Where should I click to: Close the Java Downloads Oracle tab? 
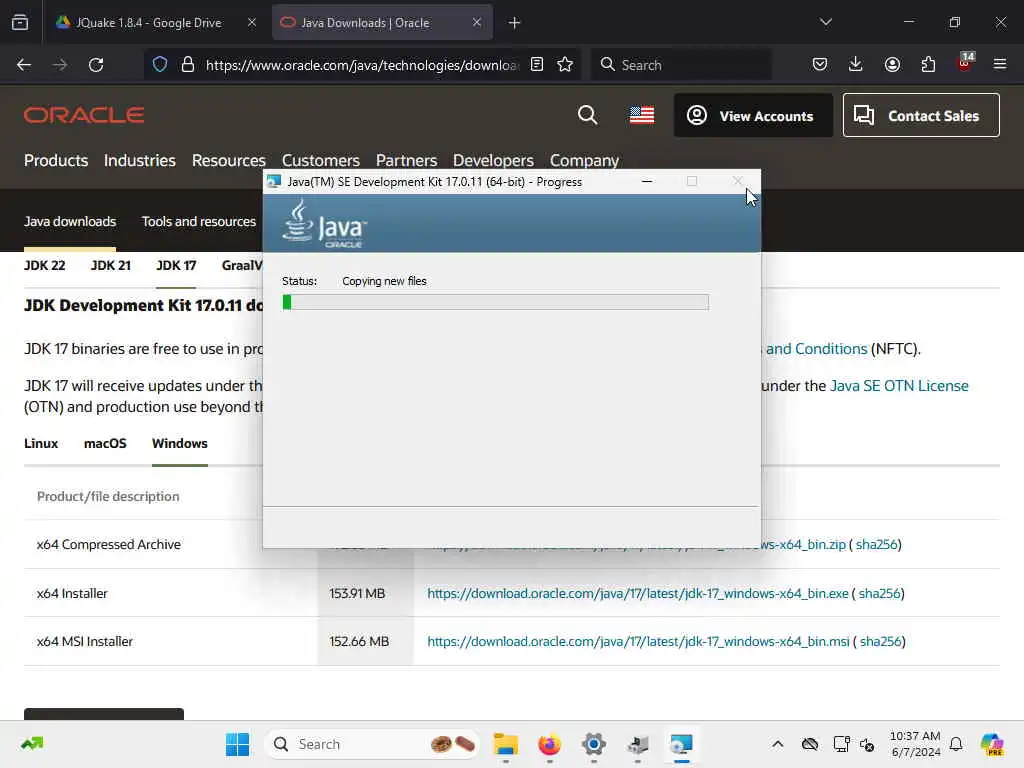point(477,23)
